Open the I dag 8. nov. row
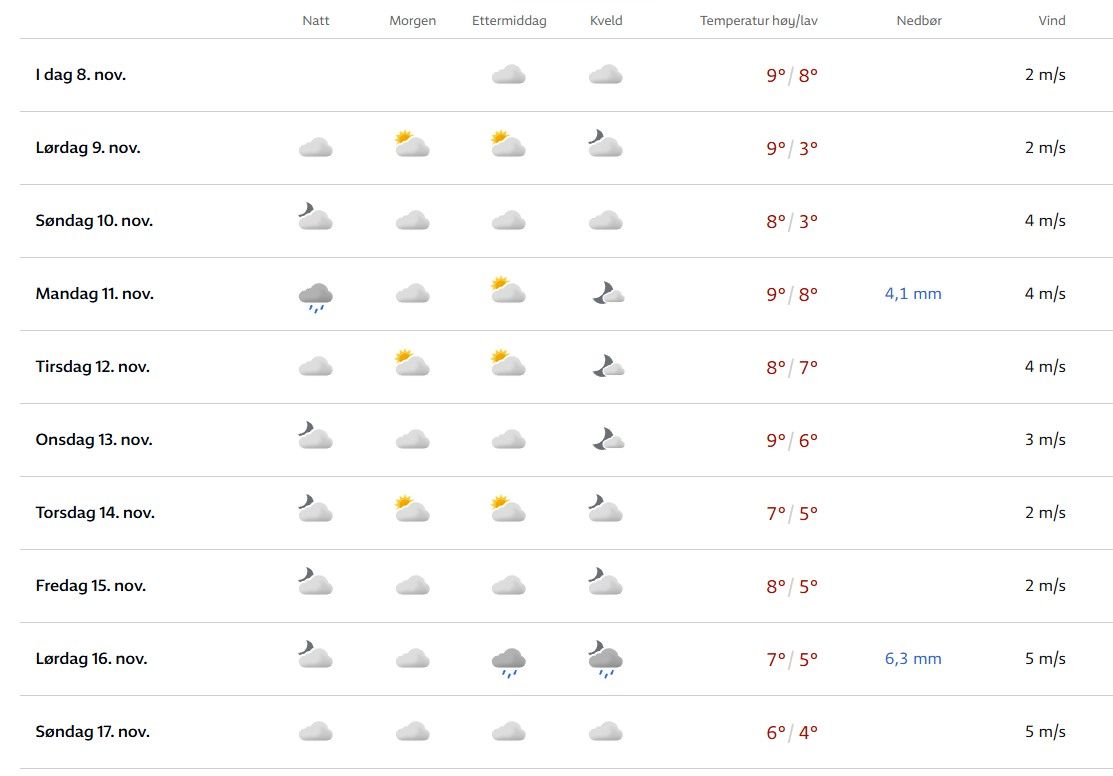The width and height of the screenshot is (1113, 776). [x=81, y=74]
